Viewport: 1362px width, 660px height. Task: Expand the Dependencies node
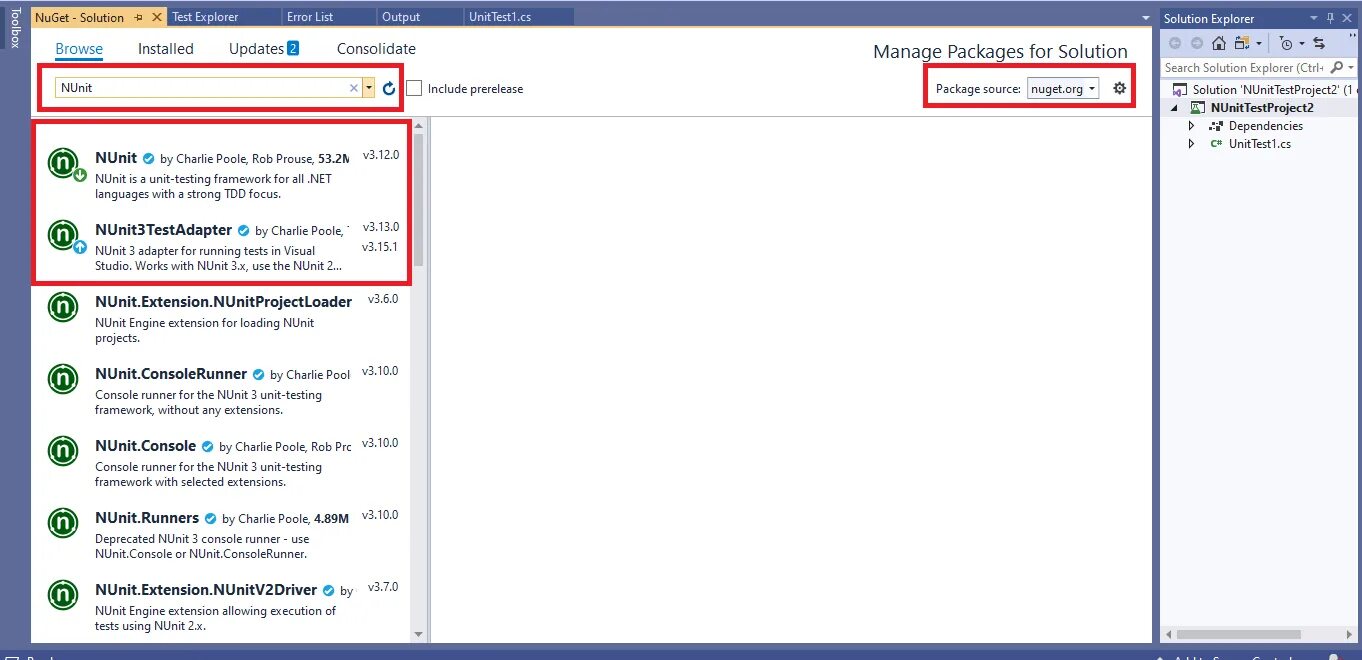[x=1191, y=126]
